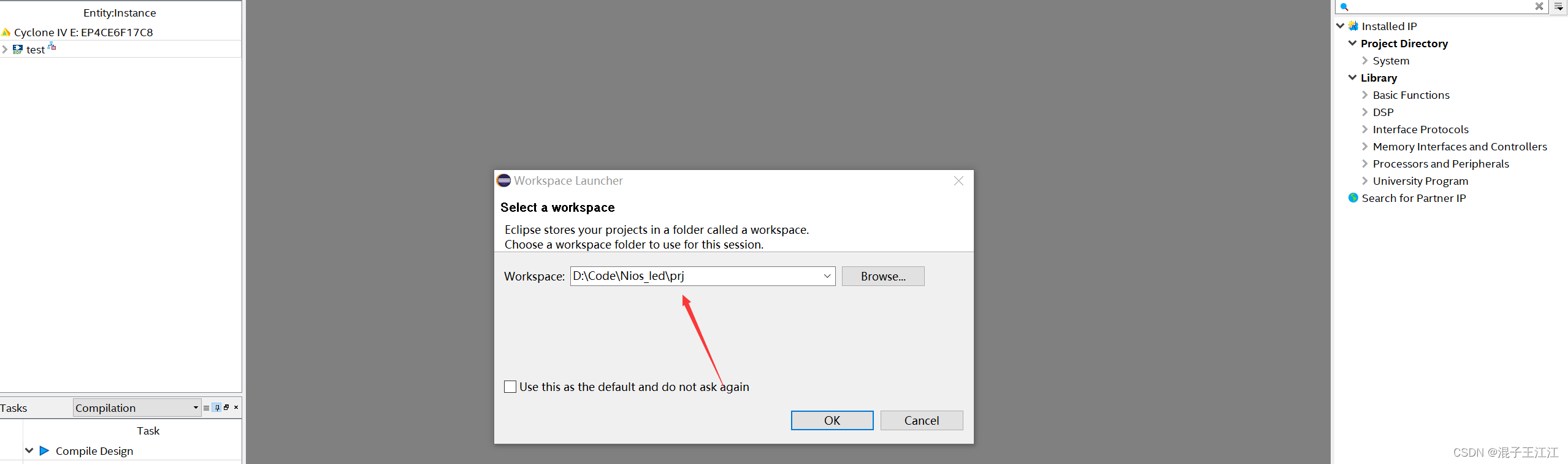Select Cyclone IV E: EP4CE6F17C8 device row
Screen dimensions: 1568x464
click(121, 33)
